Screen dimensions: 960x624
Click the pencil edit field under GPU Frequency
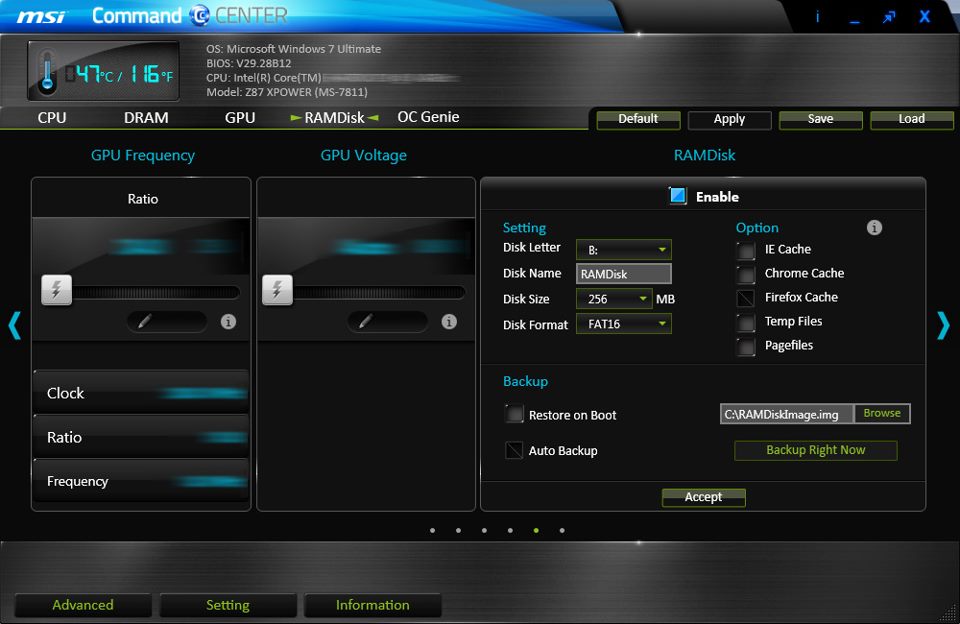click(x=167, y=321)
